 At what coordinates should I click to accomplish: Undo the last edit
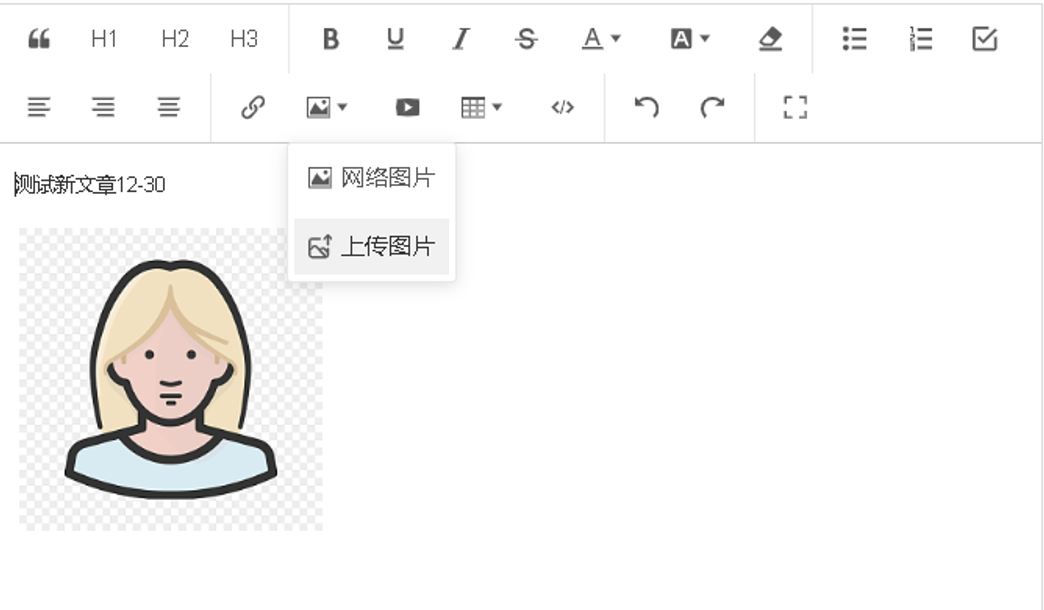click(647, 107)
